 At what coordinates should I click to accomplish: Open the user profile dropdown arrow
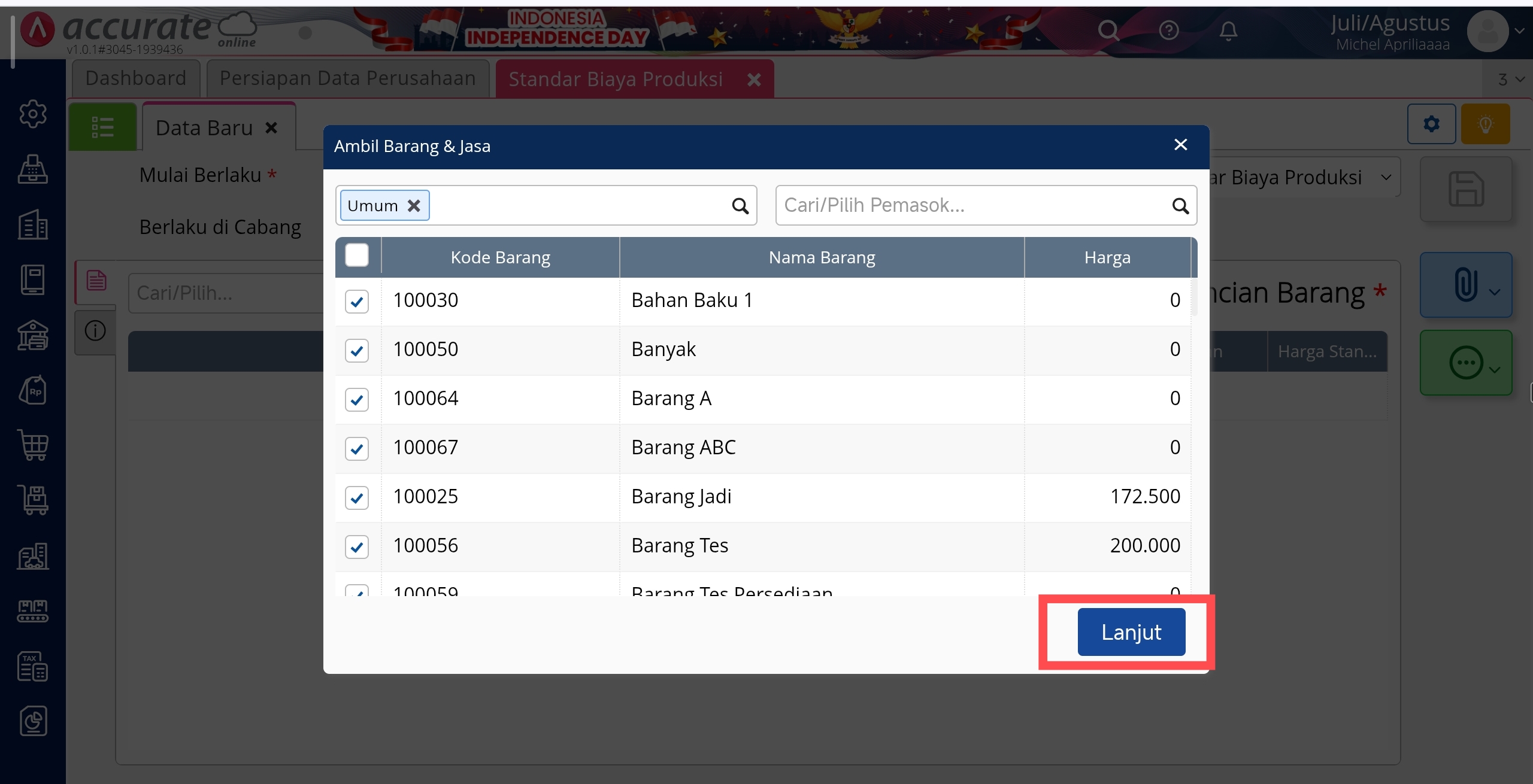click(1519, 31)
